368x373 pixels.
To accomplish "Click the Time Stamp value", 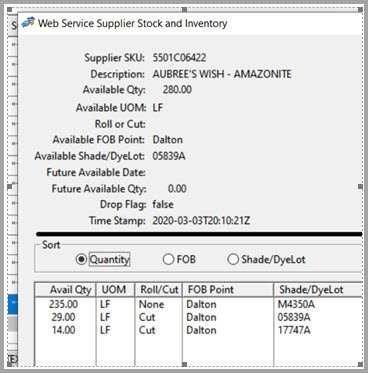I will pyautogui.click(x=201, y=220).
